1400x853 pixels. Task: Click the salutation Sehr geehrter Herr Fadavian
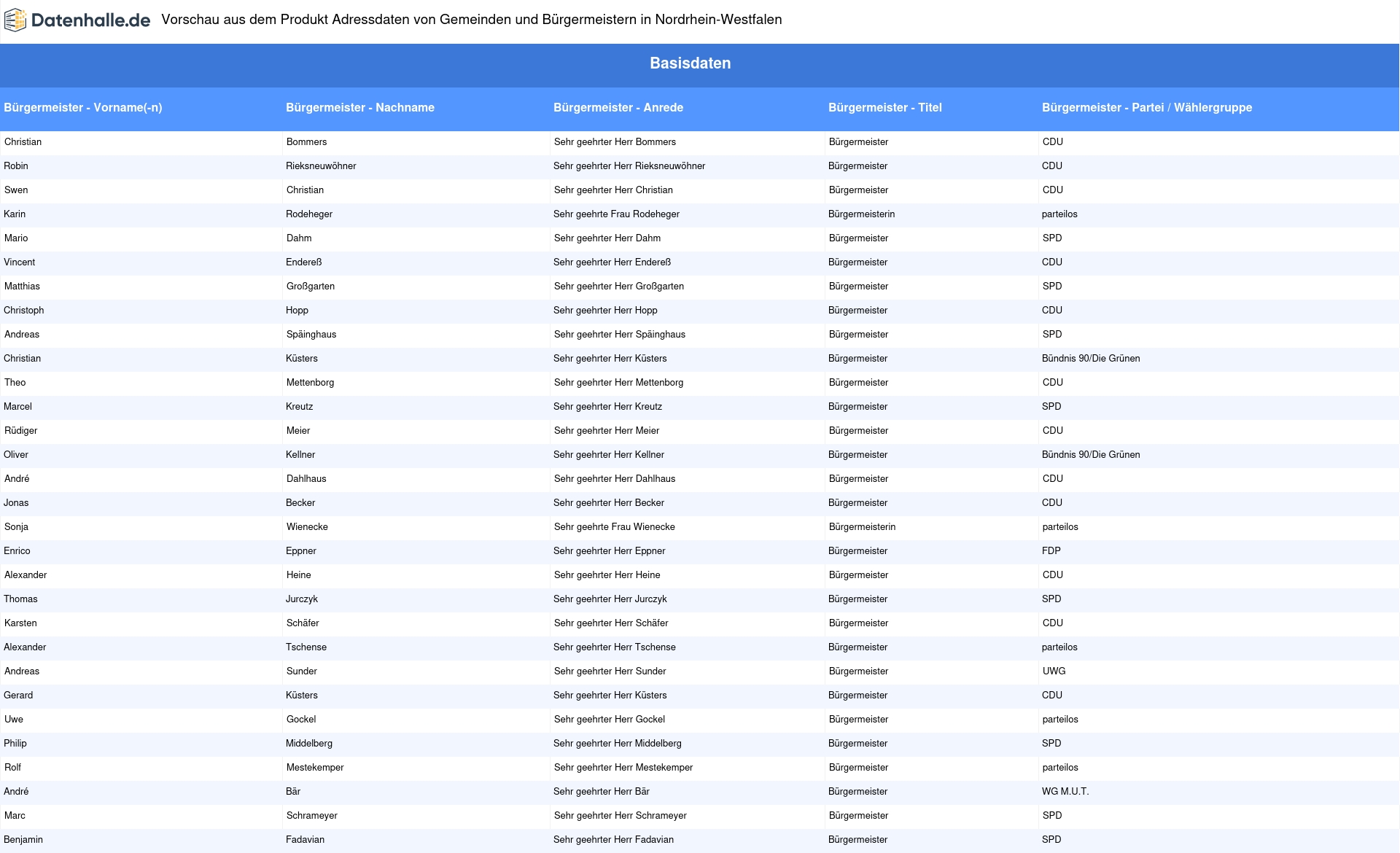(613, 840)
